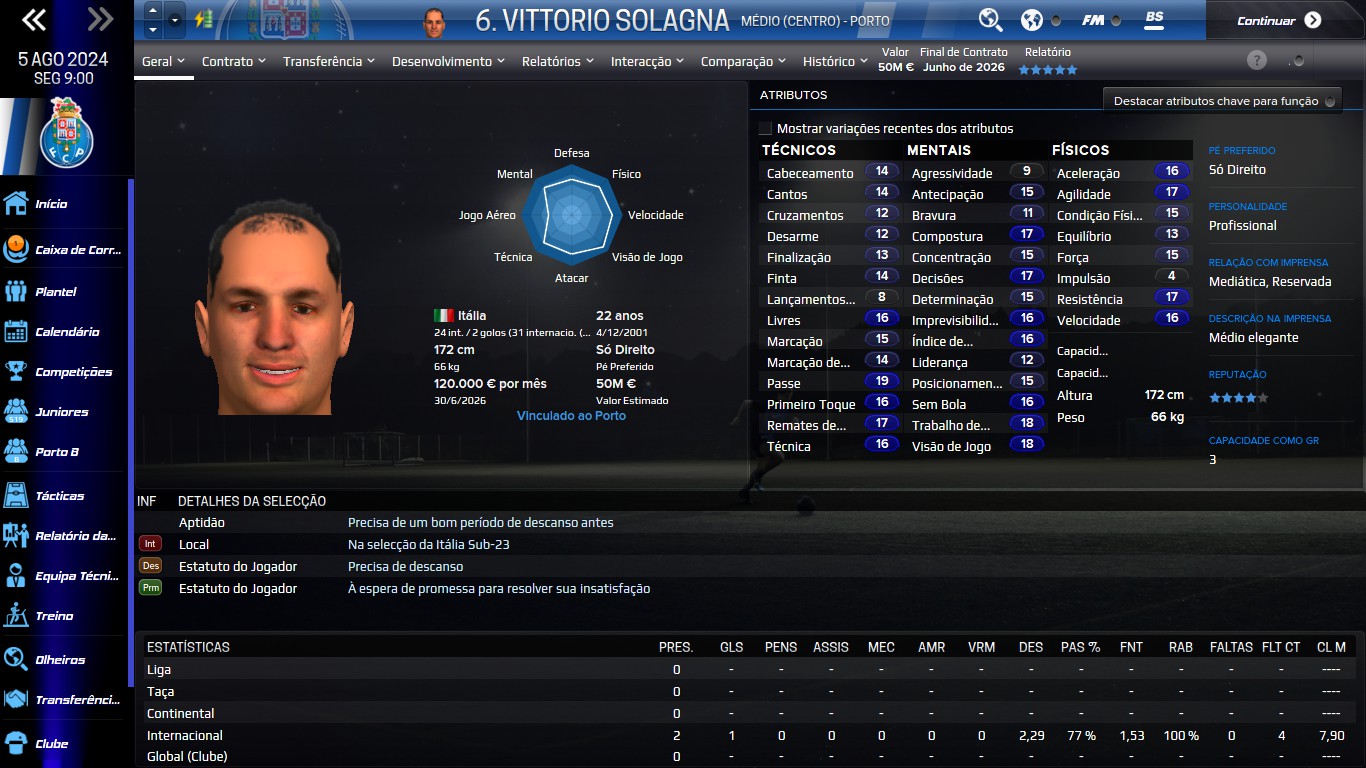This screenshot has height=768, width=1366.
Task: Click the five-star Relatório rating
Action: coord(1048,70)
